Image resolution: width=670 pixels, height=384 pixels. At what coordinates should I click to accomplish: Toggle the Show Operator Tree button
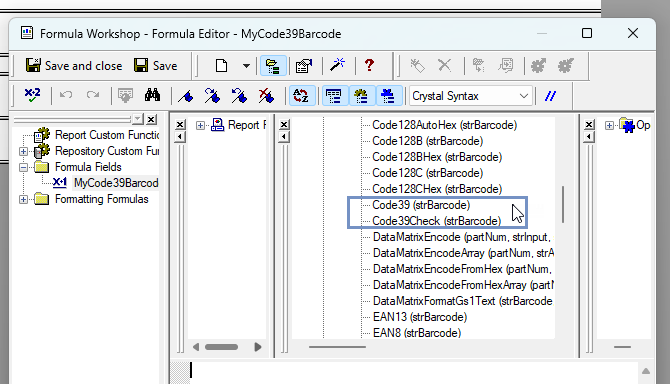tap(389, 96)
